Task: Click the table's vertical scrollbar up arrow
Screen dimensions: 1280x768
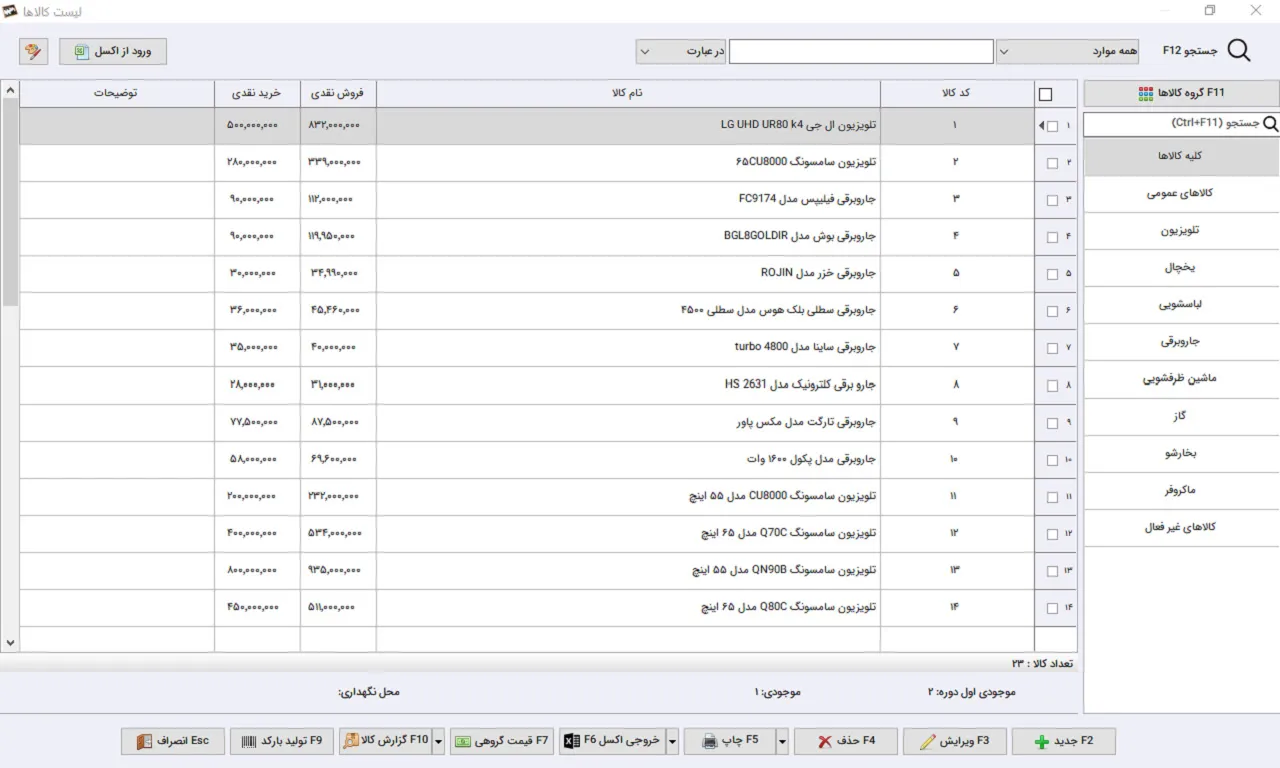Action: point(10,90)
